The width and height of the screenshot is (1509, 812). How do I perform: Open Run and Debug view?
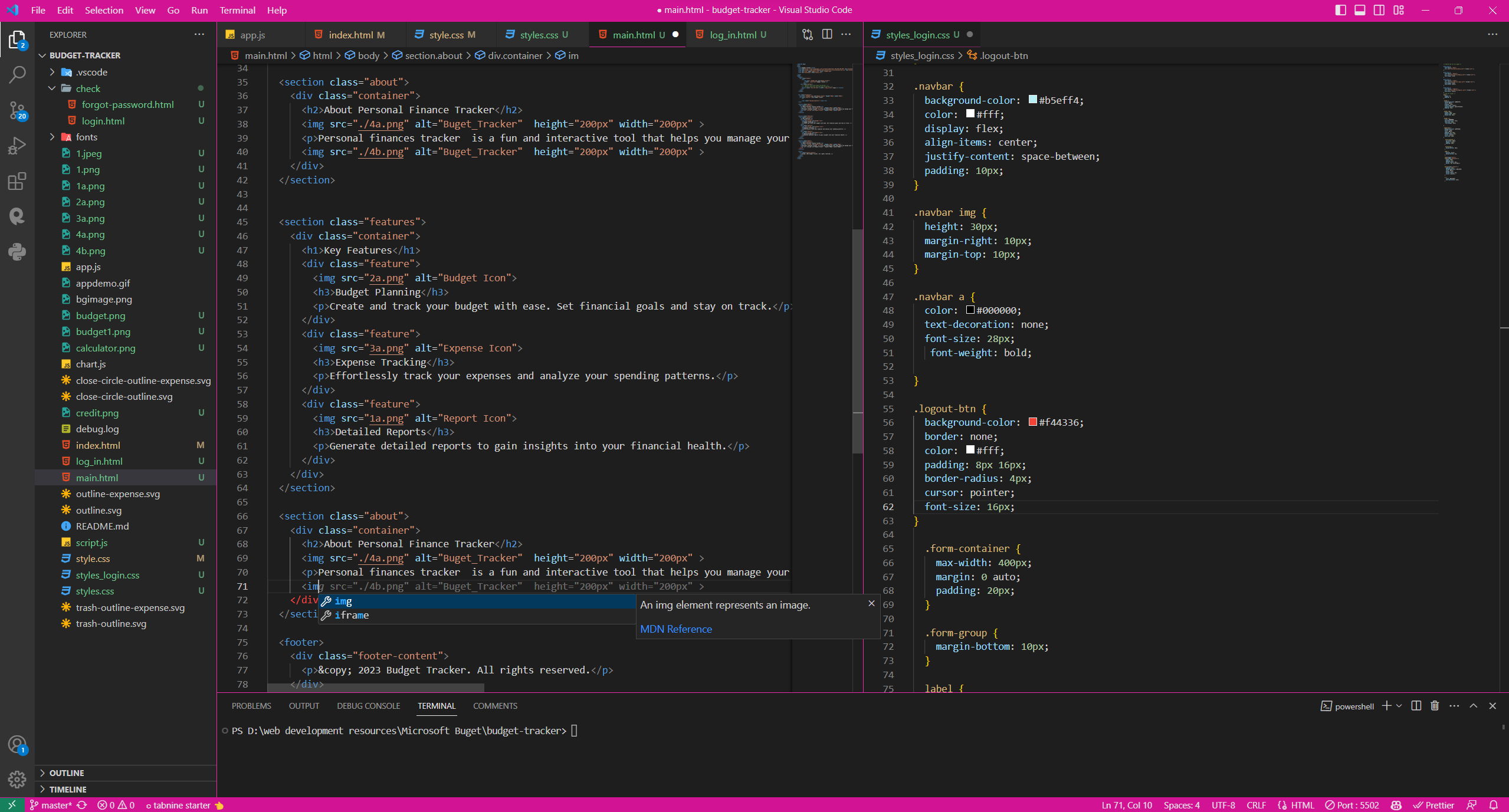tap(17, 146)
